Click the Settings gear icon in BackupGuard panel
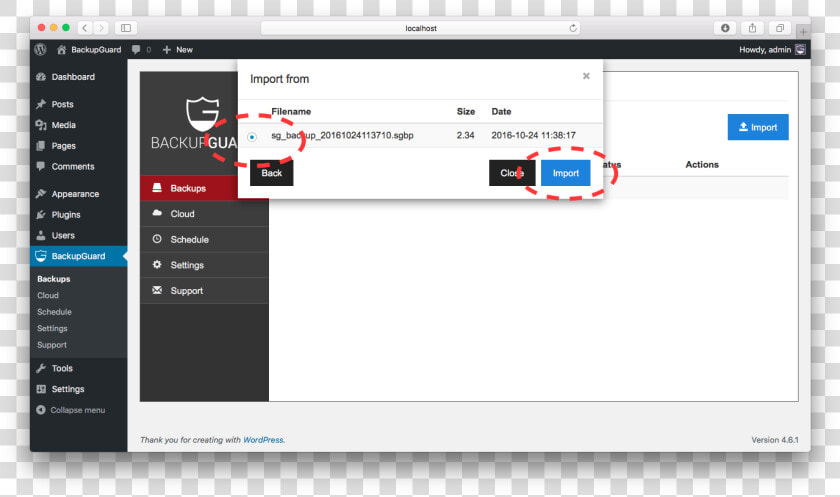840x497 pixels. click(157, 265)
